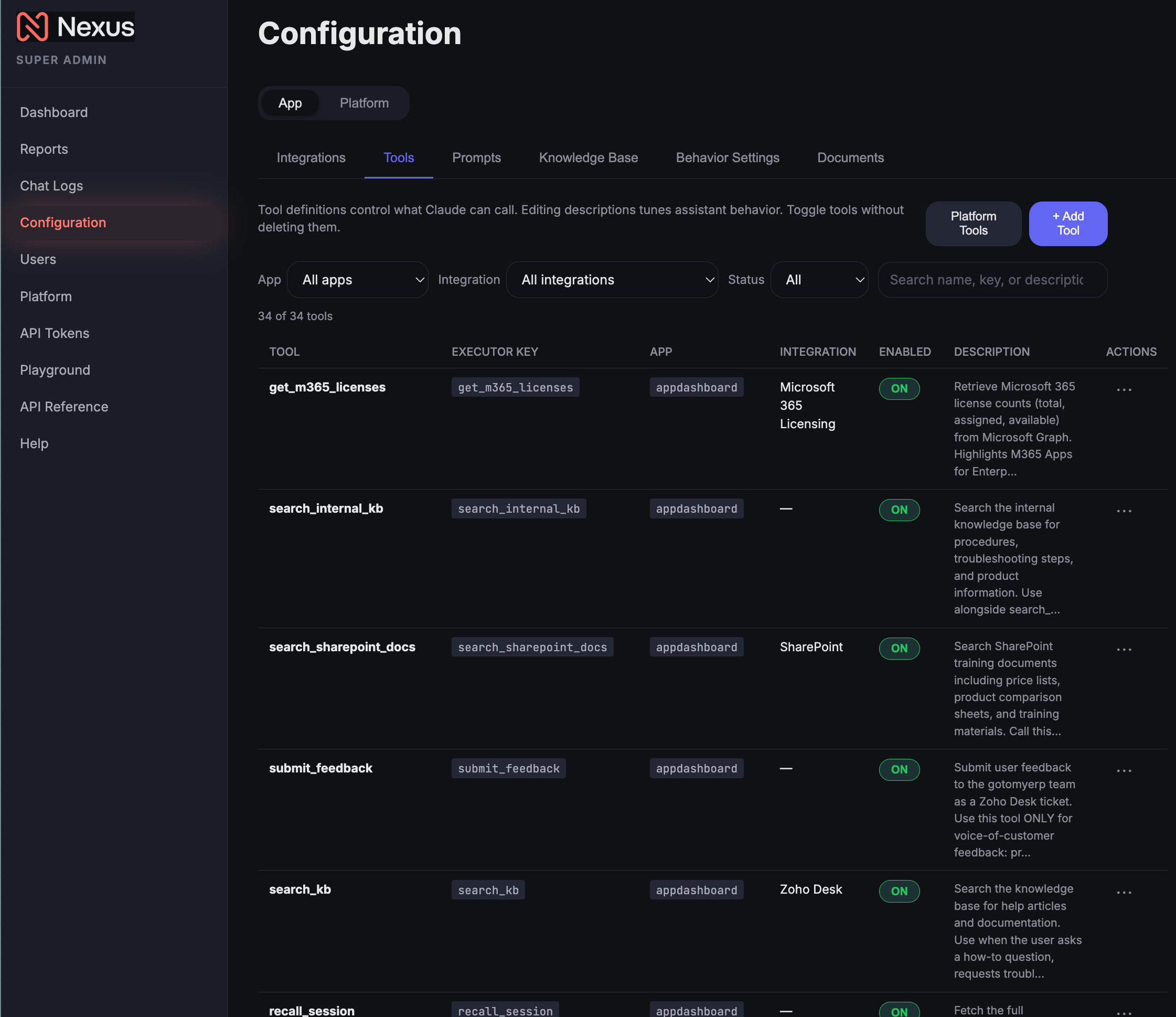
Task: Open actions menu for submit_feedback
Action: click(x=1124, y=770)
